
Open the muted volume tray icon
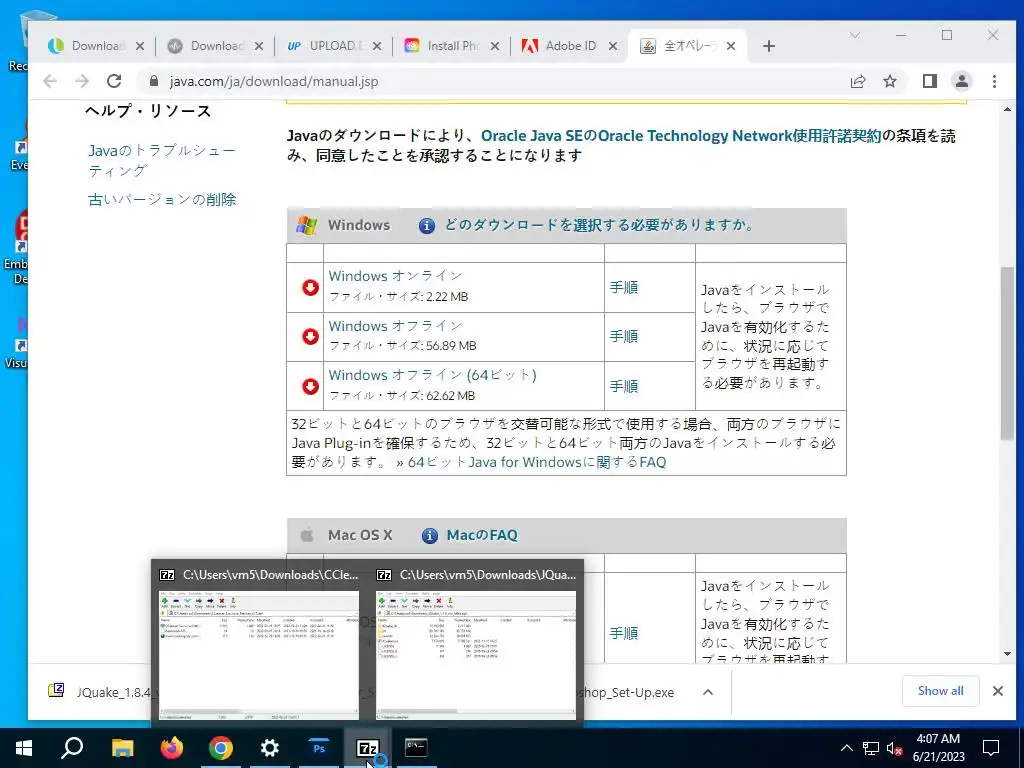click(894, 748)
